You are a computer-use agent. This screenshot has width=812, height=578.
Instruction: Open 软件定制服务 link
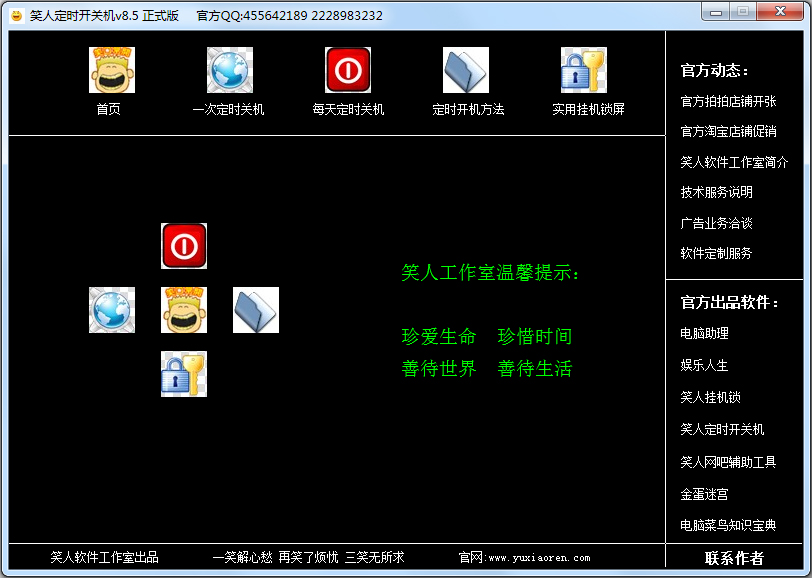(716, 253)
